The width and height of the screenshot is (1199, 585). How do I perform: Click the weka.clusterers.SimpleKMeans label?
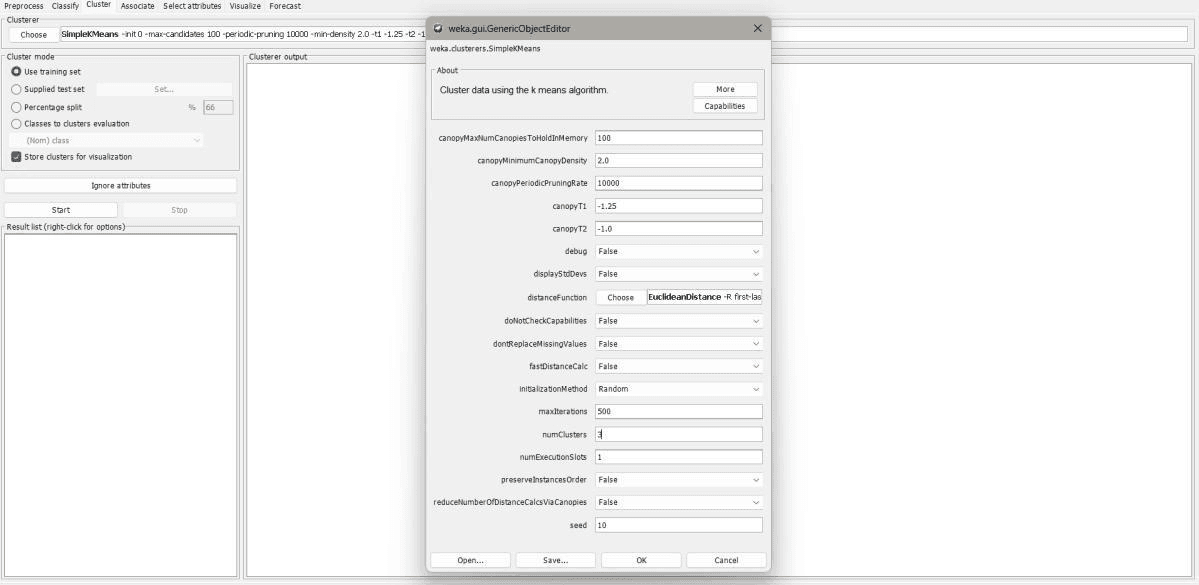coord(486,48)
